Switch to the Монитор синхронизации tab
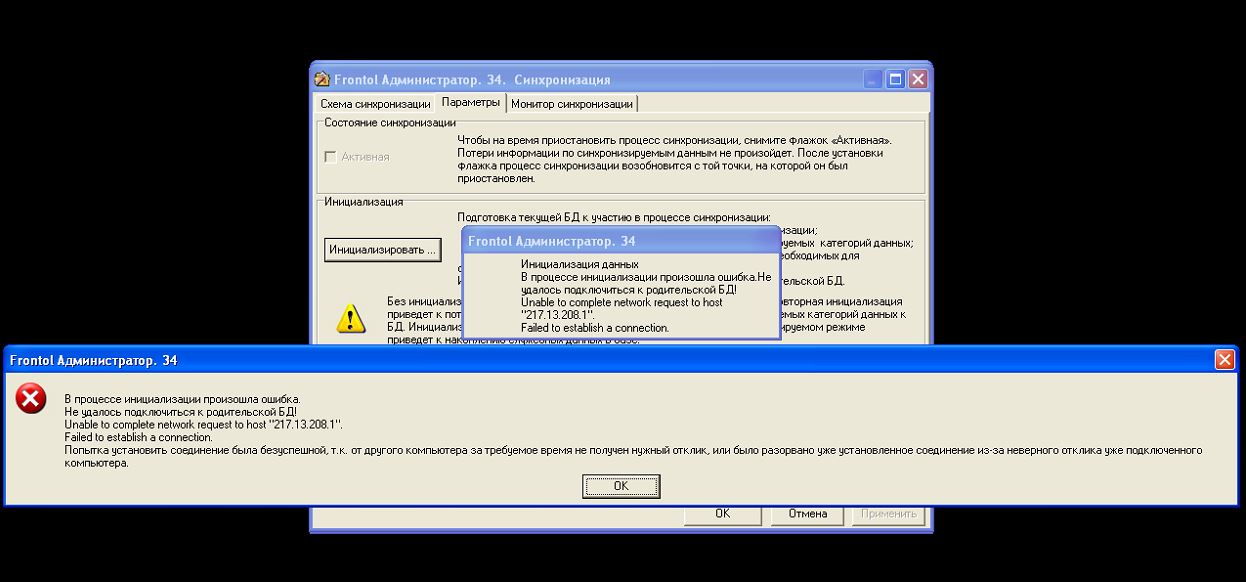 [571, 104]
